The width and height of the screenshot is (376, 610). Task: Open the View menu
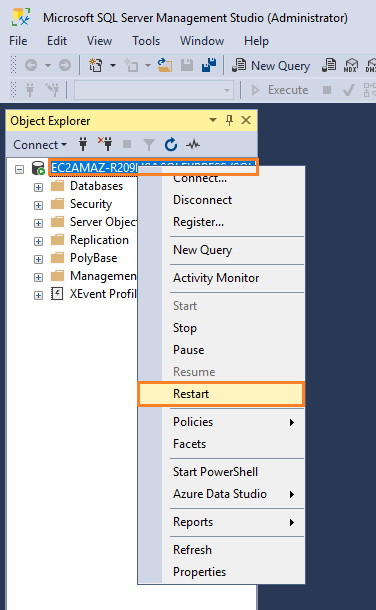point(99,41)
